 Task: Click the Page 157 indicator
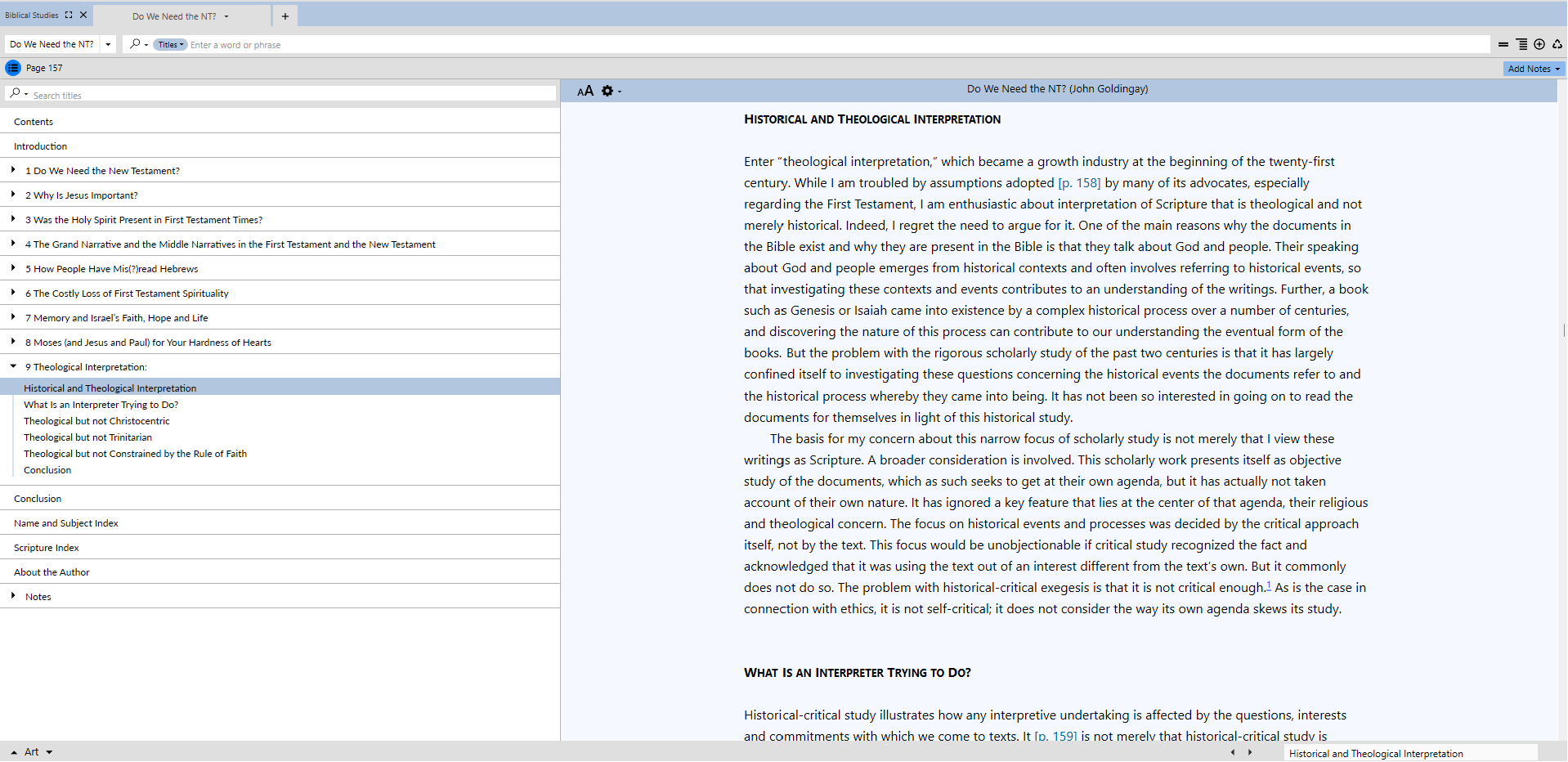[44, 68]
